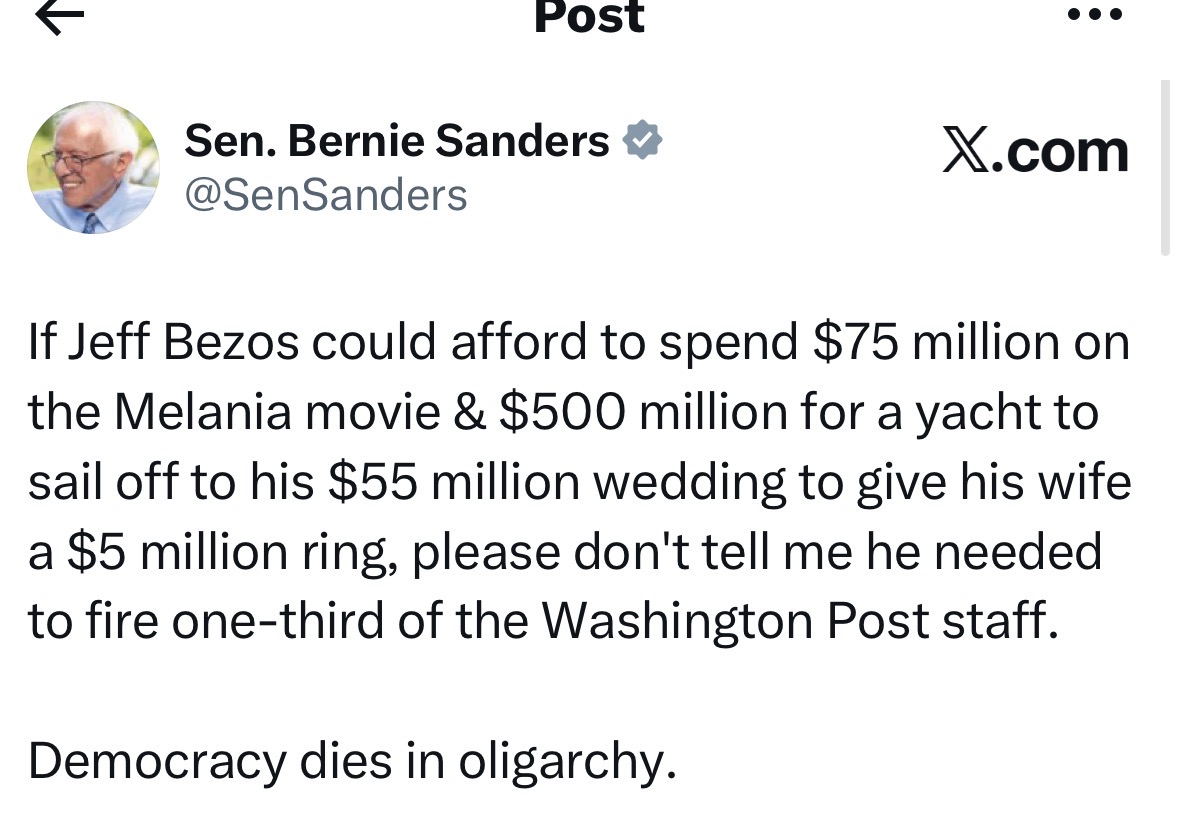1179x832 pixels.
Task: Go back using the left arrow
Action: (59, 16)
